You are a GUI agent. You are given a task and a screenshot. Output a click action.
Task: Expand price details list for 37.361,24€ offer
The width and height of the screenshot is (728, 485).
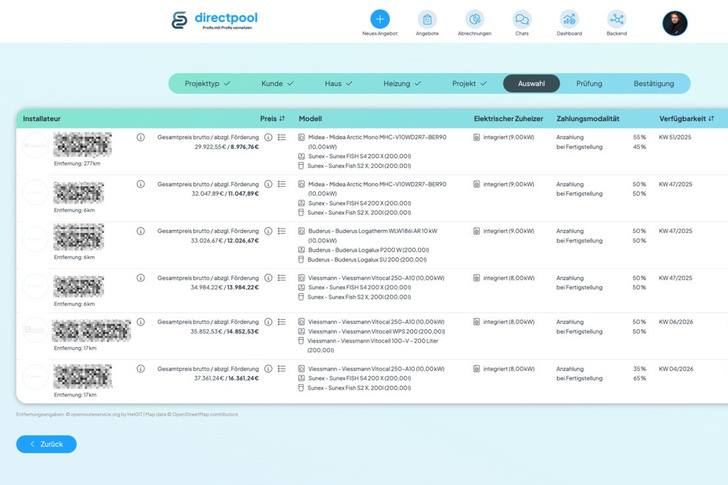coord(282,371)
